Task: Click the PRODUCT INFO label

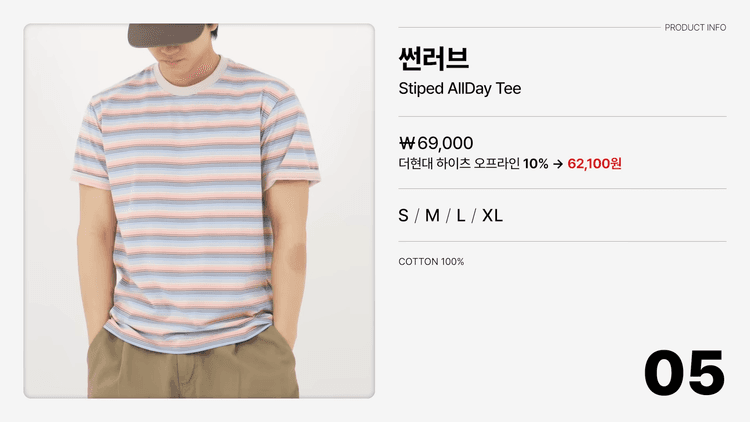Action: tap(695, 28)
